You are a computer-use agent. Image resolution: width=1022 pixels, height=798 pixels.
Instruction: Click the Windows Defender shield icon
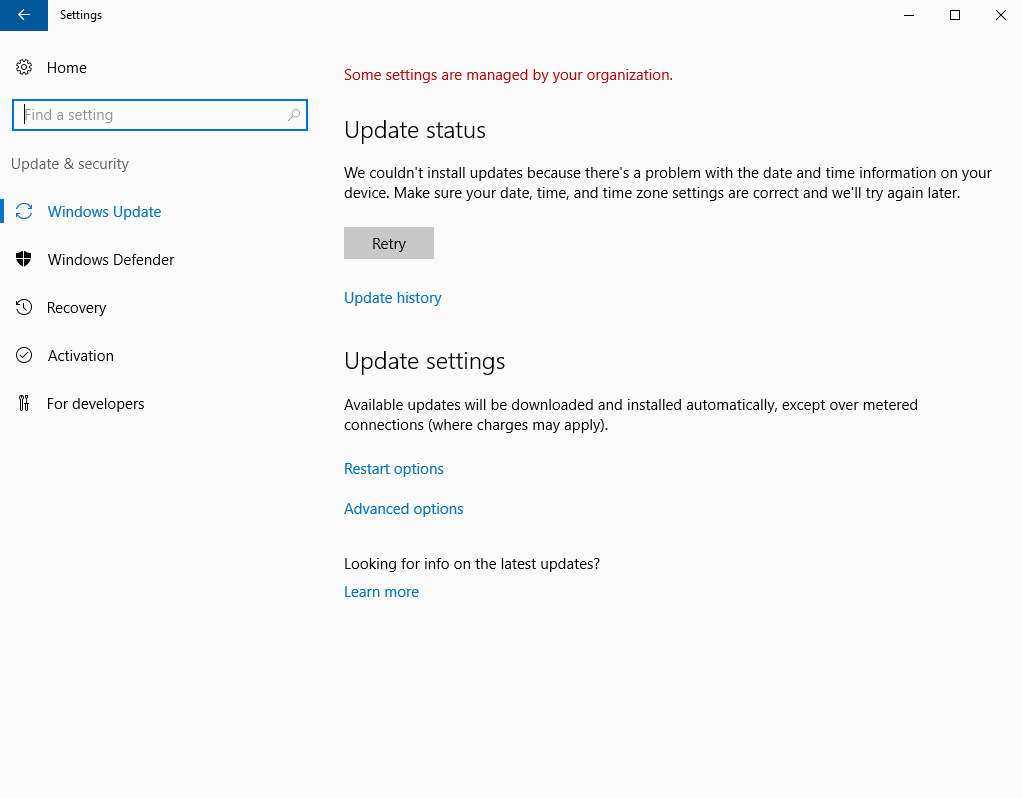(24, 260)
